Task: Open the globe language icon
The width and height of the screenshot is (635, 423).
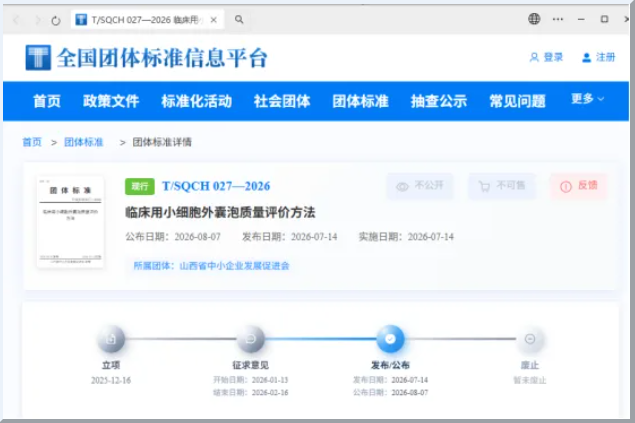Action: (534, 19)
